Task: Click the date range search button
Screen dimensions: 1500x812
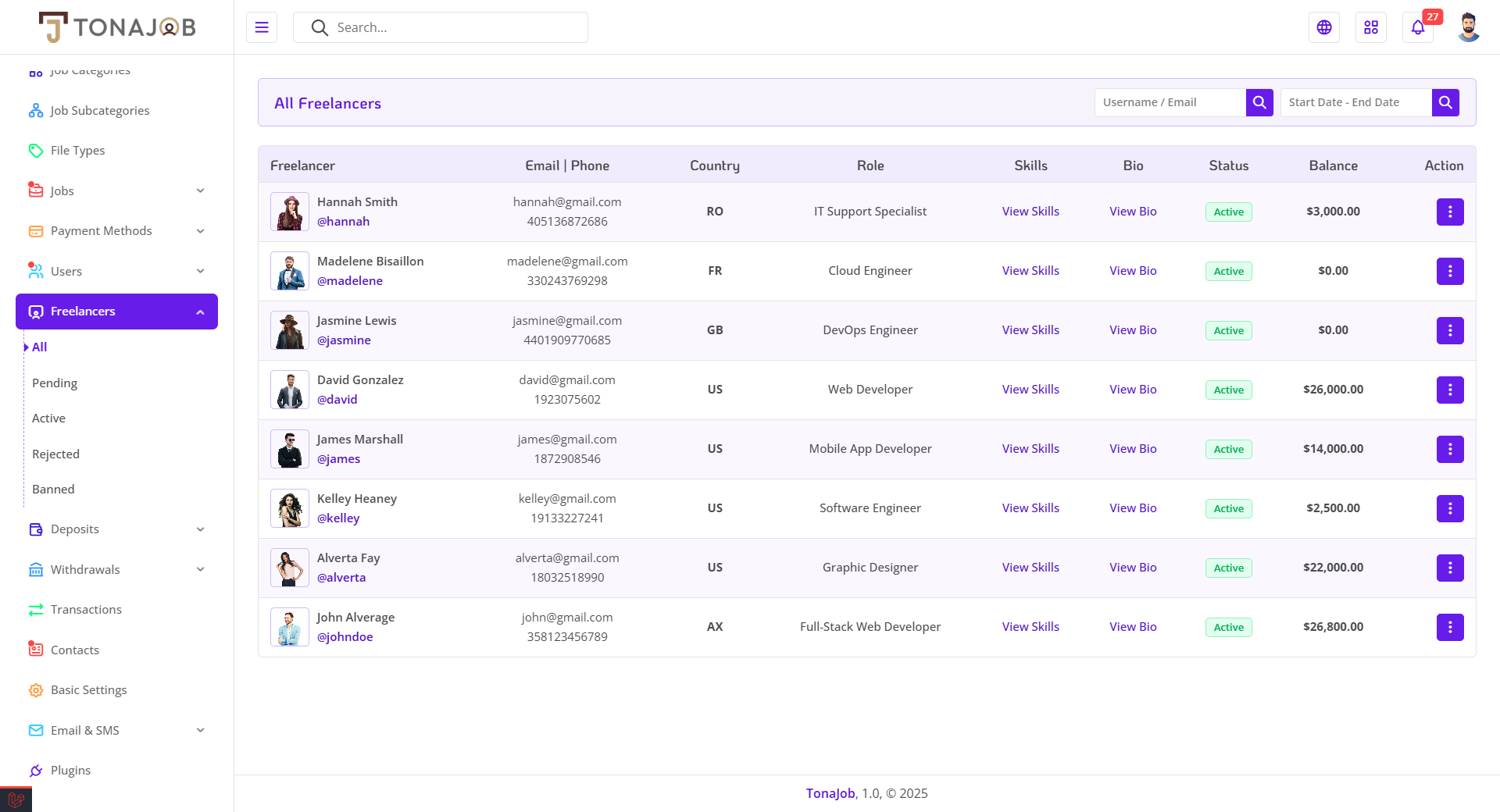Action: click(x=1445, y=102)
